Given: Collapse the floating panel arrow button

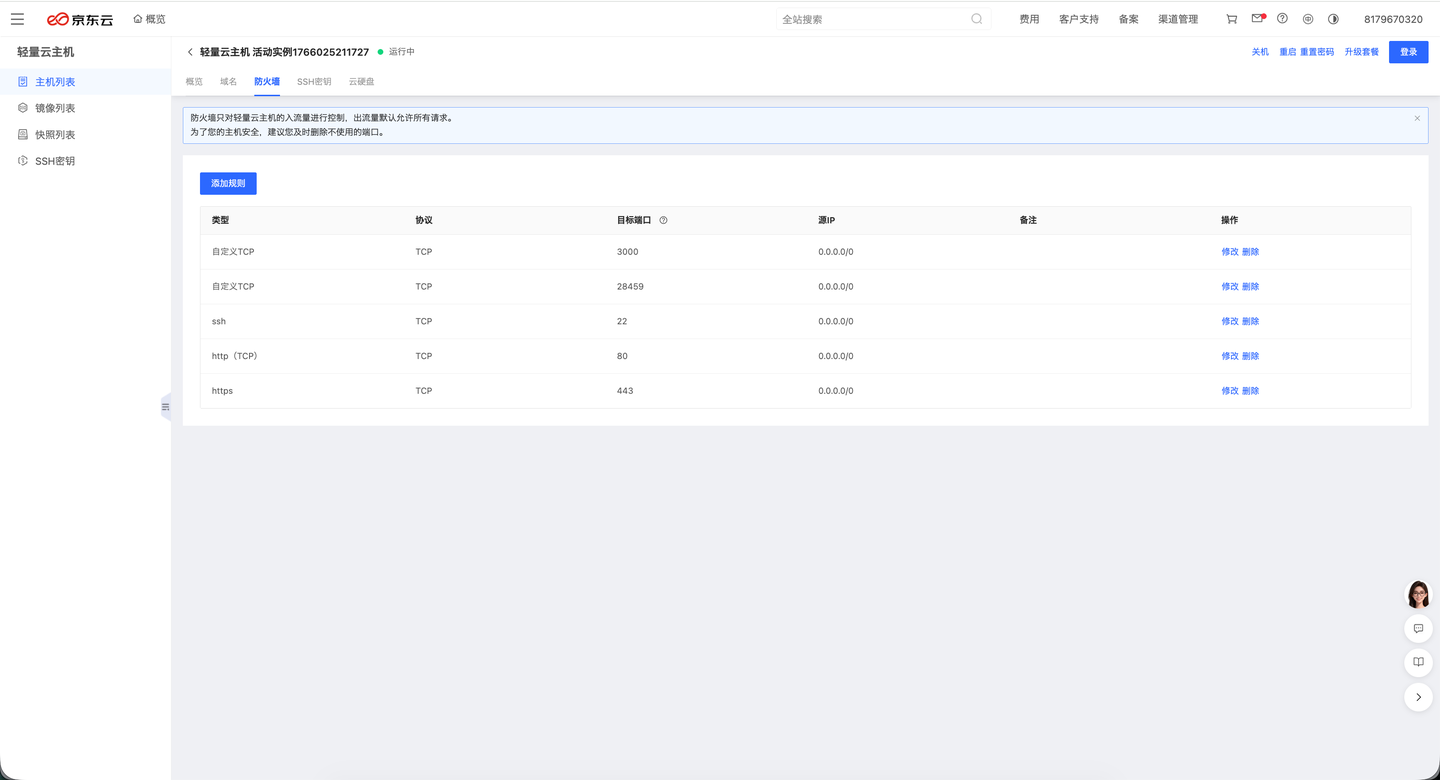Looking at the screenshot, I should pyautogui.click(x=1418, y=697).
